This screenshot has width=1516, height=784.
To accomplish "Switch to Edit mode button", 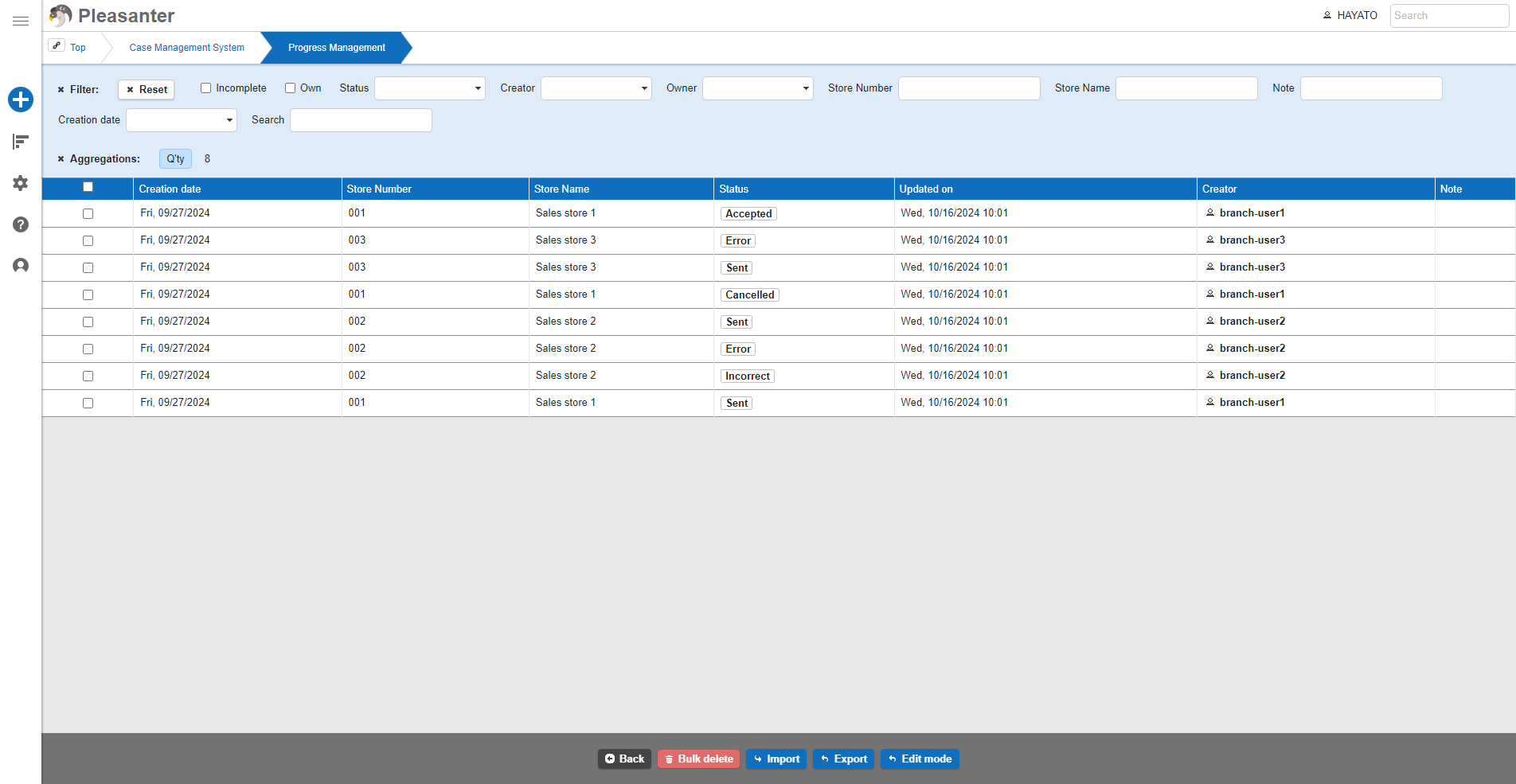I will click(x=920, y=759).
